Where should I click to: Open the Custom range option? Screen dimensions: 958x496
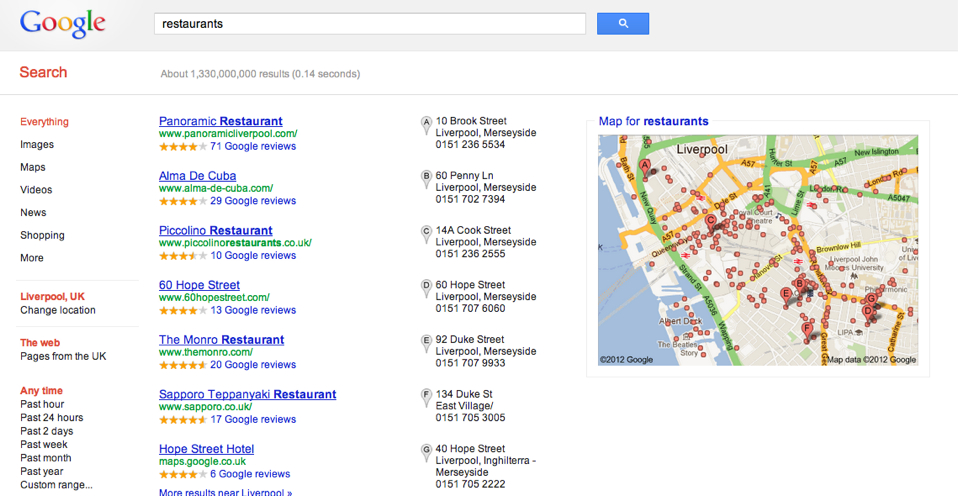click(57, 485)
